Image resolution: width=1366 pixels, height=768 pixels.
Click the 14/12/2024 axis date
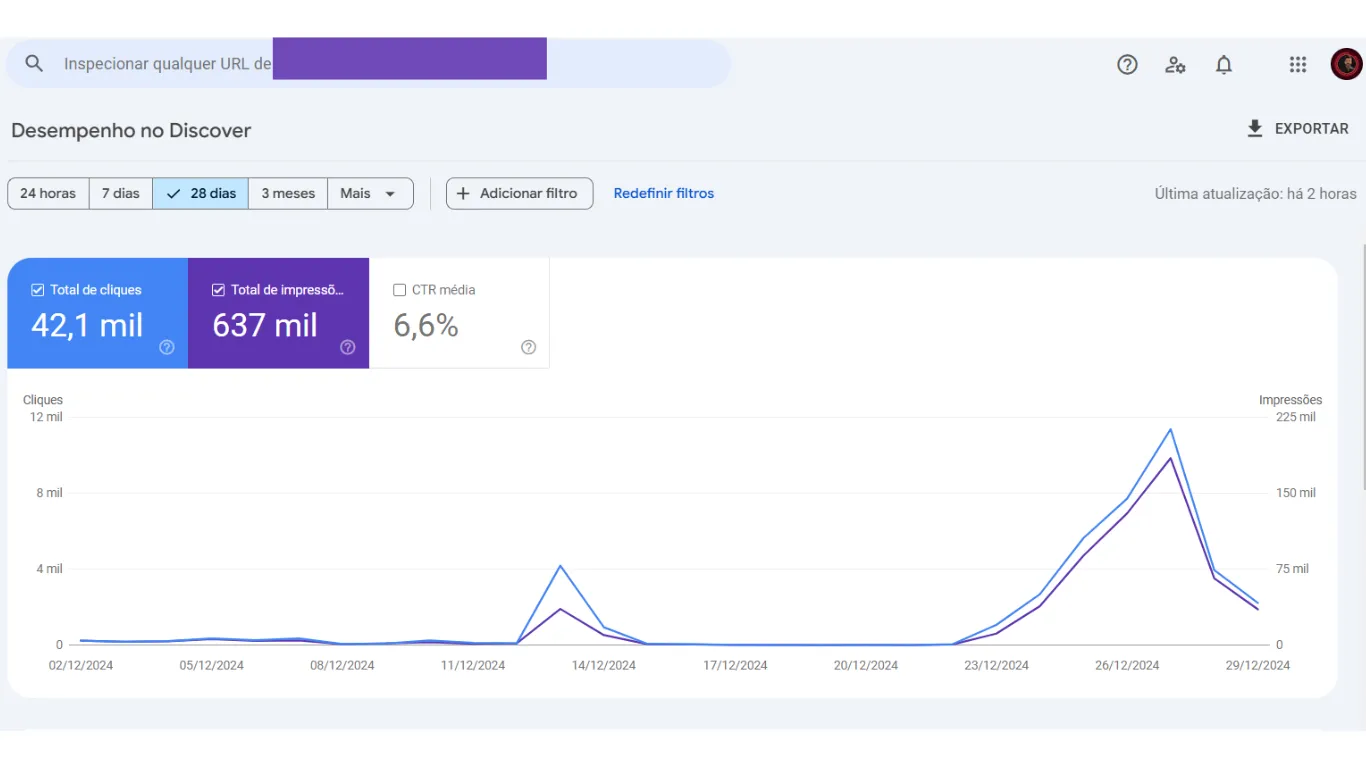[604, 666]
